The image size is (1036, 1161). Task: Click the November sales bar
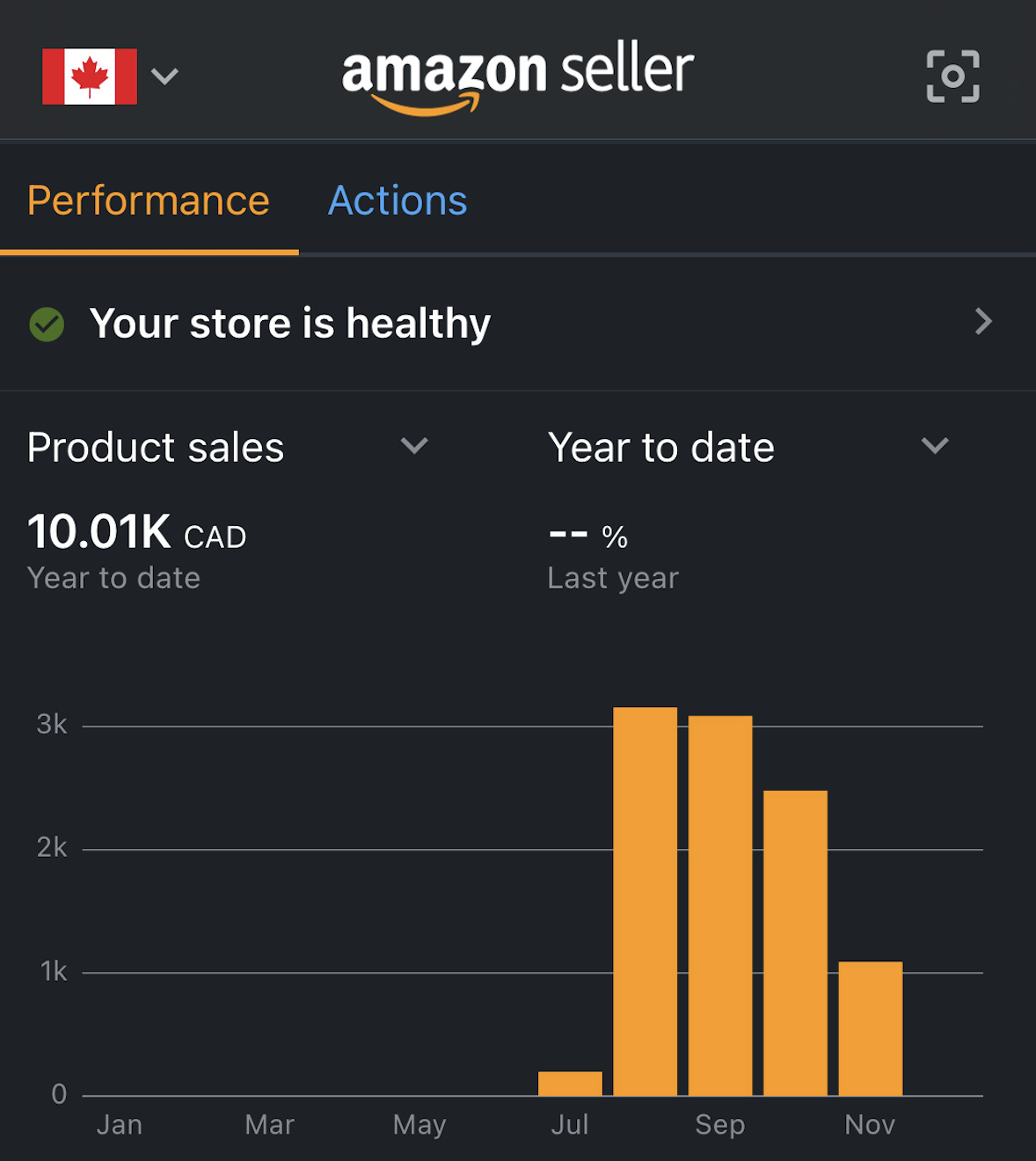pyautogui.click(x=869, y=1029)
